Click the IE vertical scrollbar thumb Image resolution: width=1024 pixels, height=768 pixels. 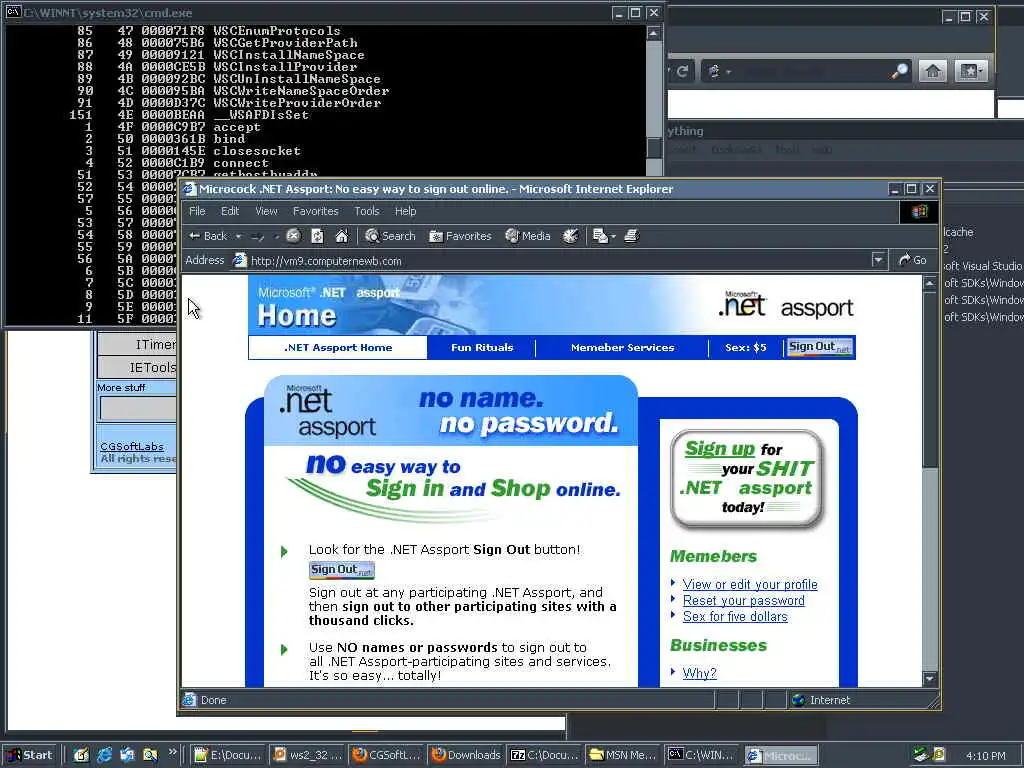point(930,379)
